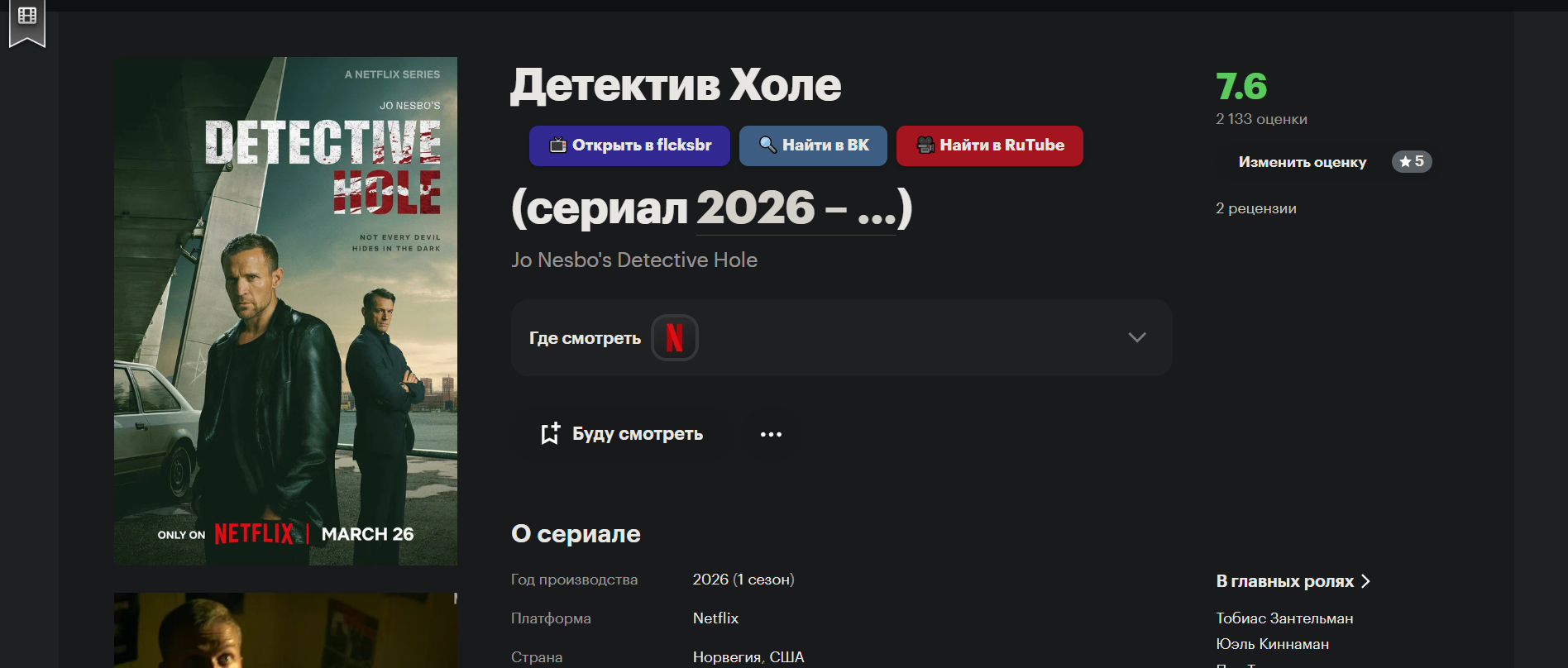The image size is (1568, 668).
Task: Open the '(1 сезон)' seasons link
Action: point(763,580)
